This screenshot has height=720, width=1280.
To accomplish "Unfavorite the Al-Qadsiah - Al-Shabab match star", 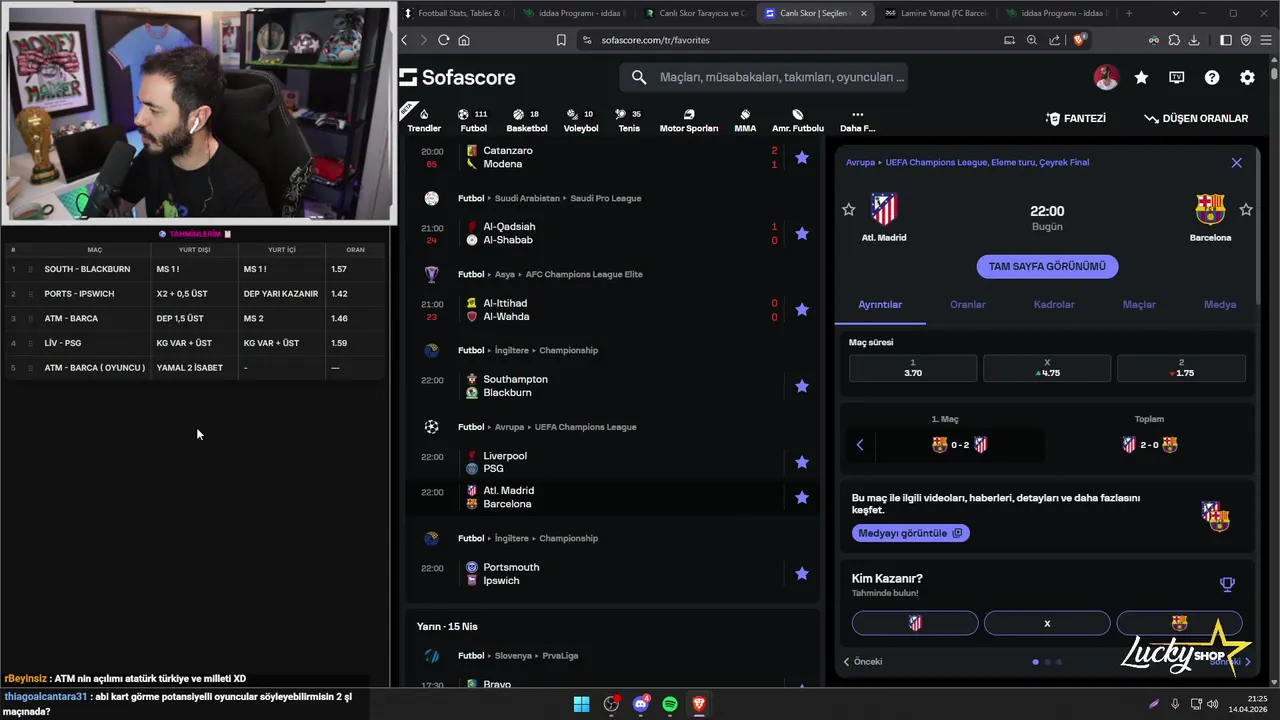I will tap(802, 233).
